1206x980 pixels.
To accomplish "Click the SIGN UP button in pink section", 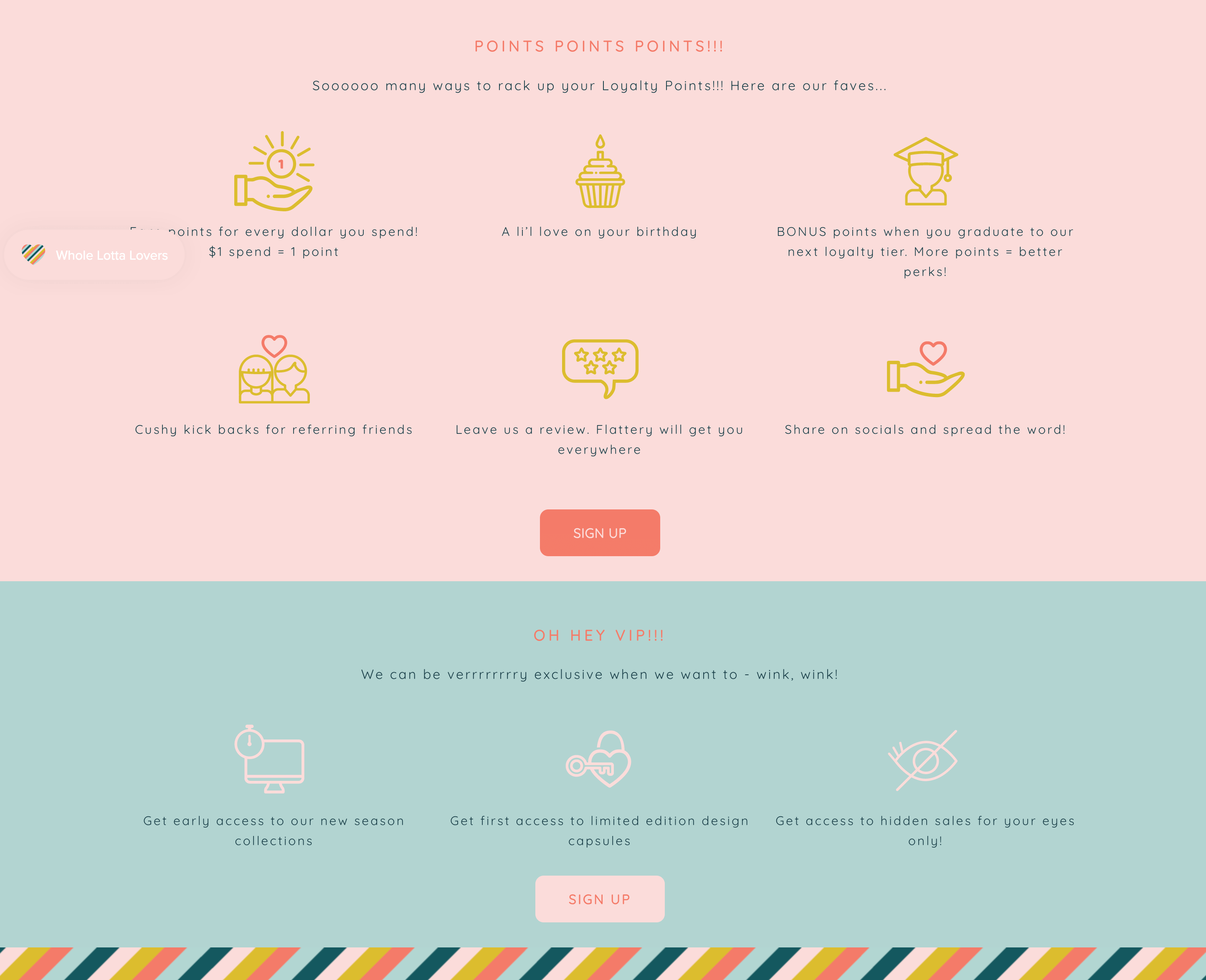I will 600,533.
